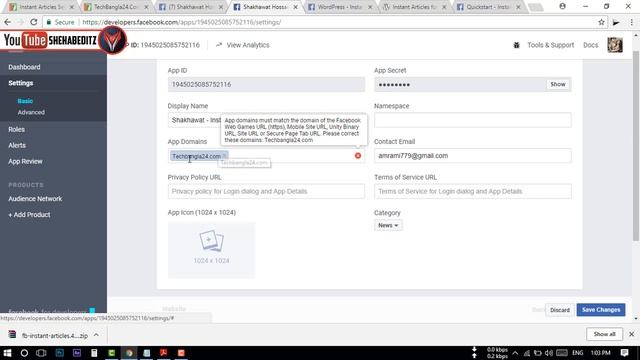Bookmark this page with the star icon
This screenshot has height=360, width=640.
pos(601,22)
